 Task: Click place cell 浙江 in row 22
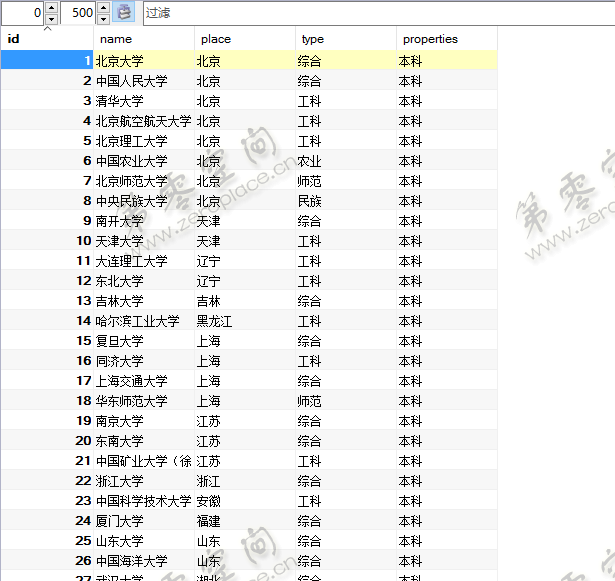pos(245,481)
